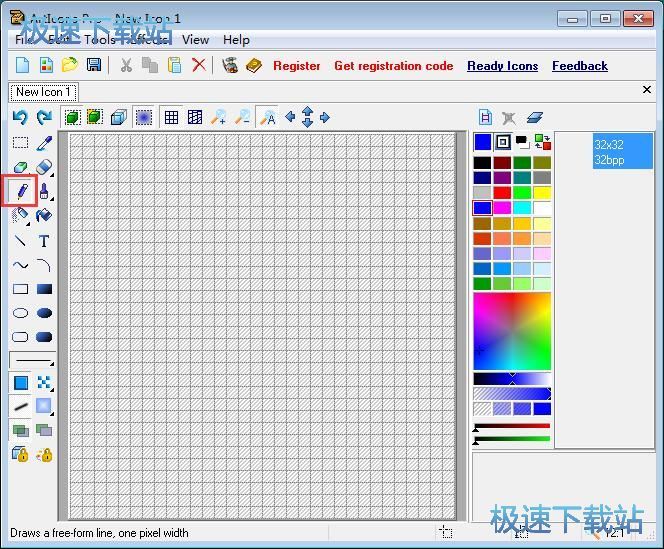Open the Help menu

tap(236, 40)
